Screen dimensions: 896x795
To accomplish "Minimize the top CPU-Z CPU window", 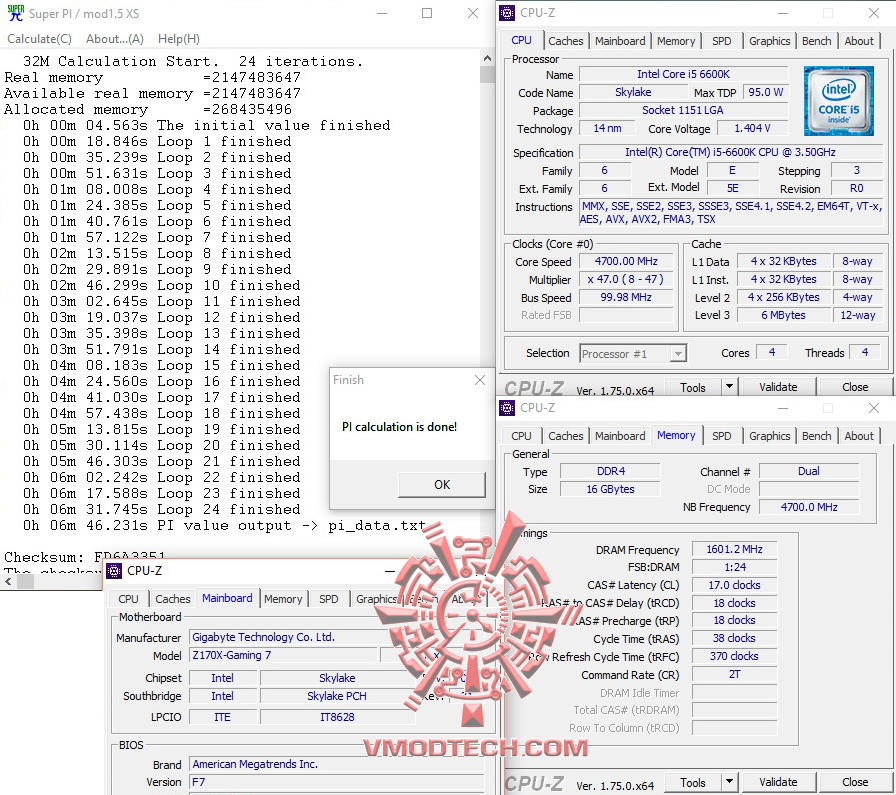I will (x=783, y=13).
